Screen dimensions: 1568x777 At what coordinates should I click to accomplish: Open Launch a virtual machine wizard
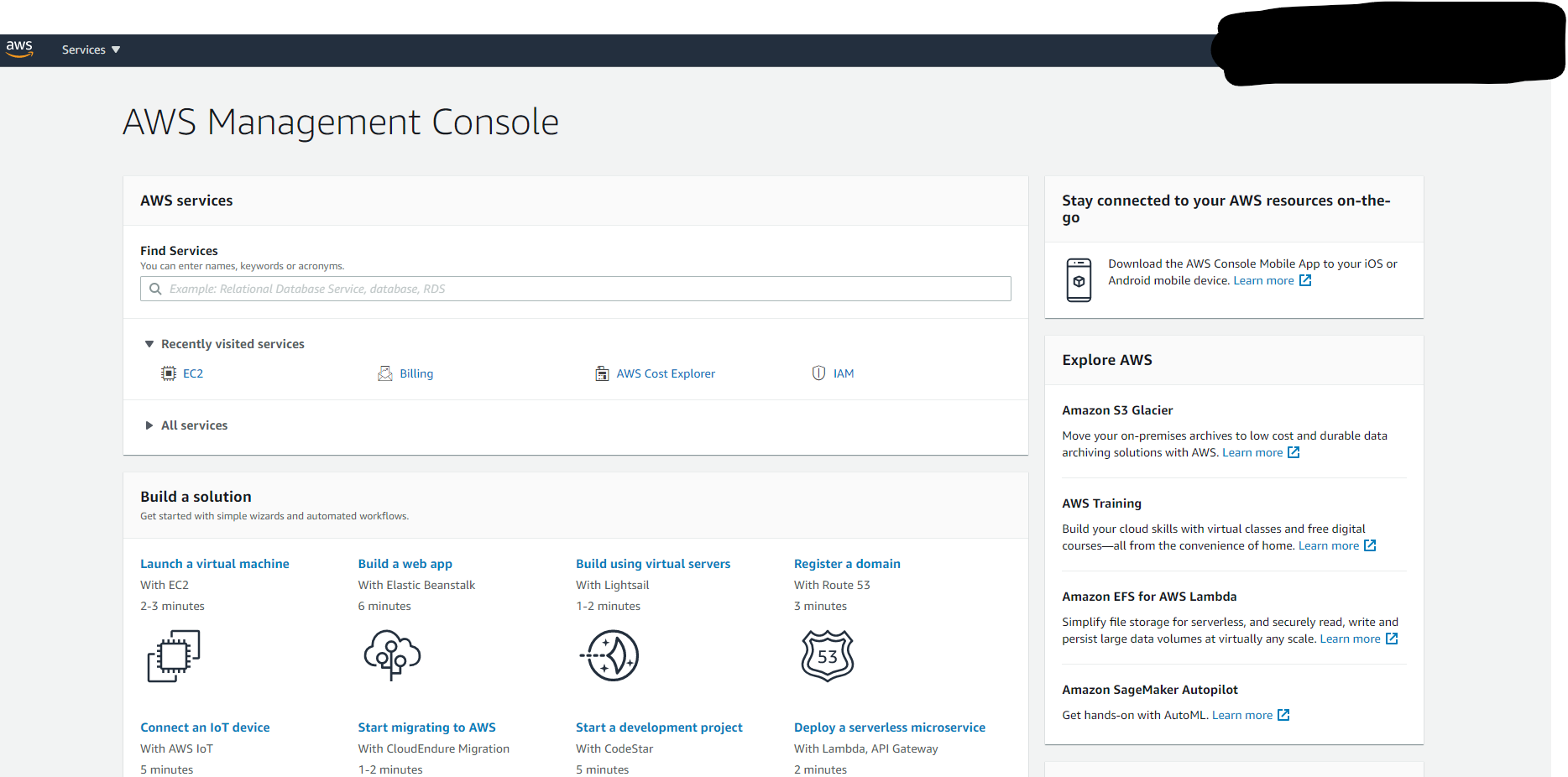214,564
